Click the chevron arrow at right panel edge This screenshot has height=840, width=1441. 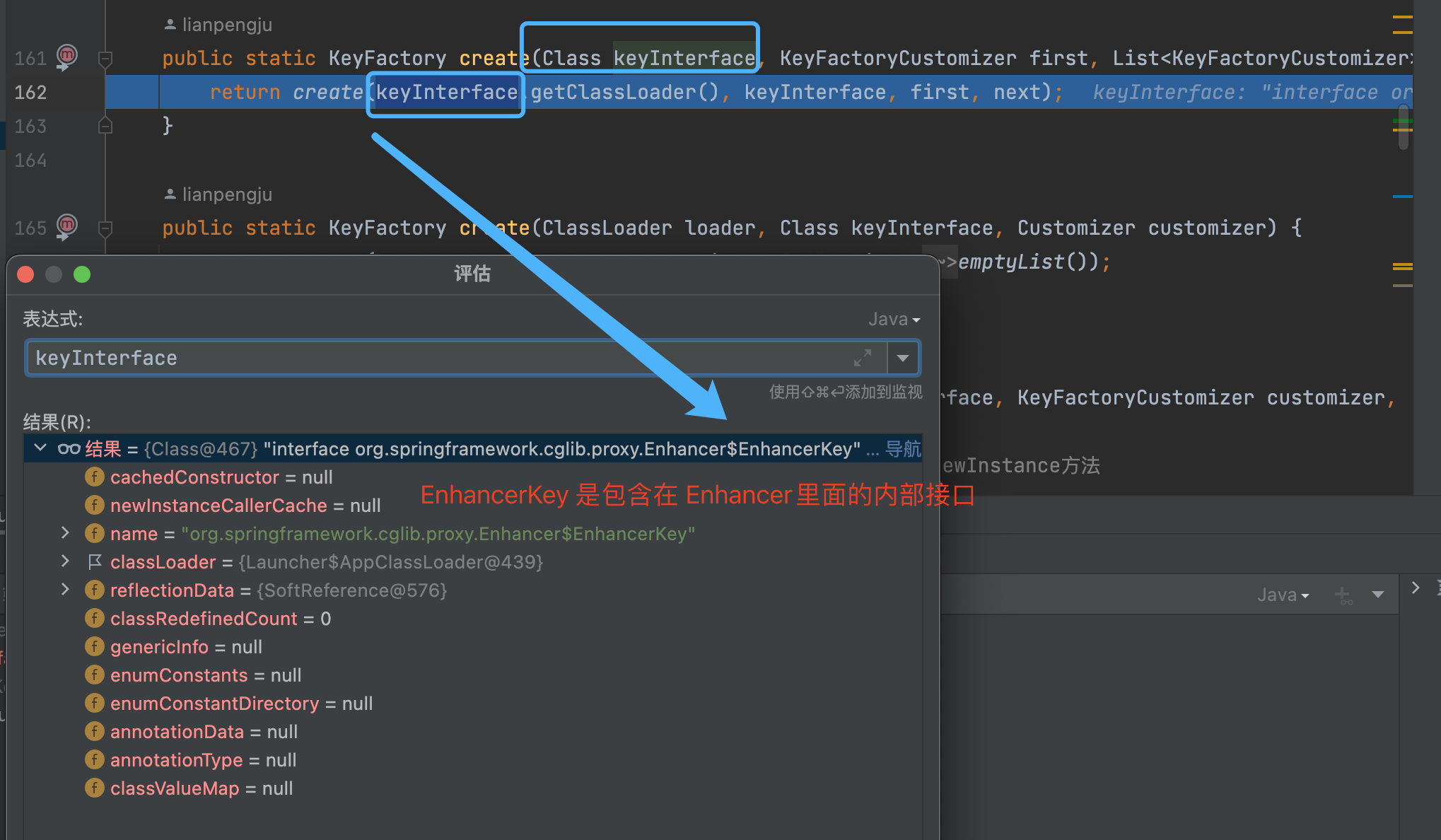(1416, 588)
